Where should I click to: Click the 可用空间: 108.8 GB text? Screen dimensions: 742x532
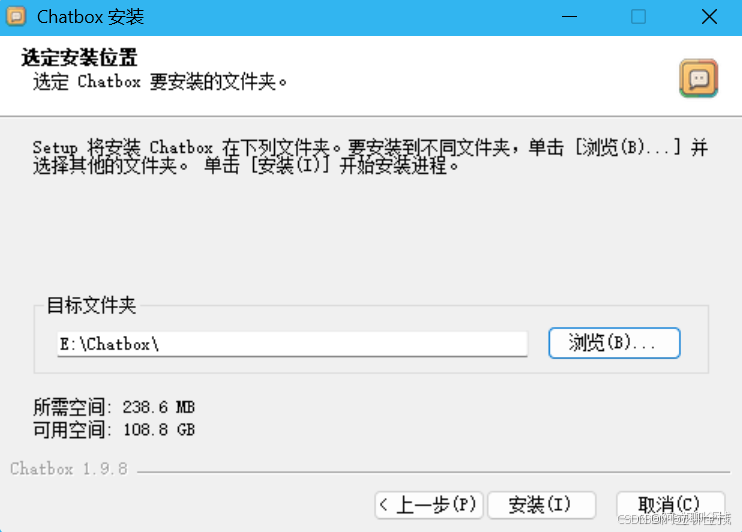tap(114, 430)
